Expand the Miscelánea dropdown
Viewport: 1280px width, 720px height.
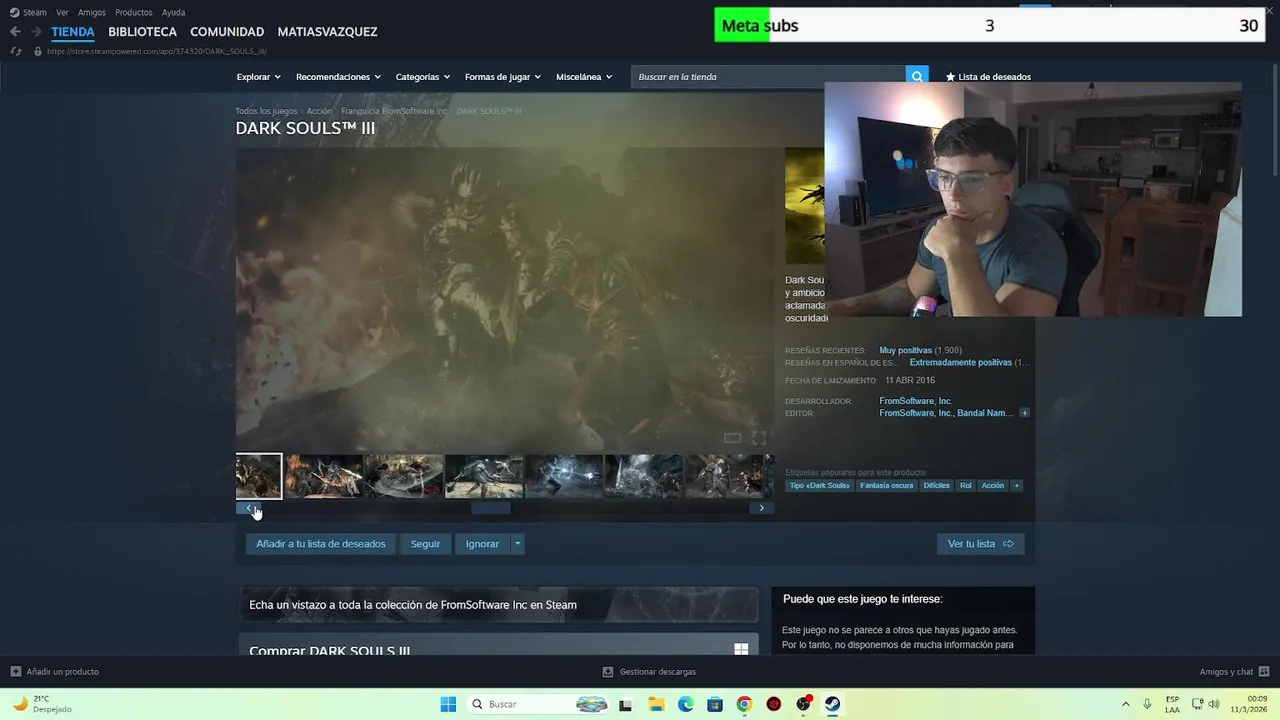(584, 77)
